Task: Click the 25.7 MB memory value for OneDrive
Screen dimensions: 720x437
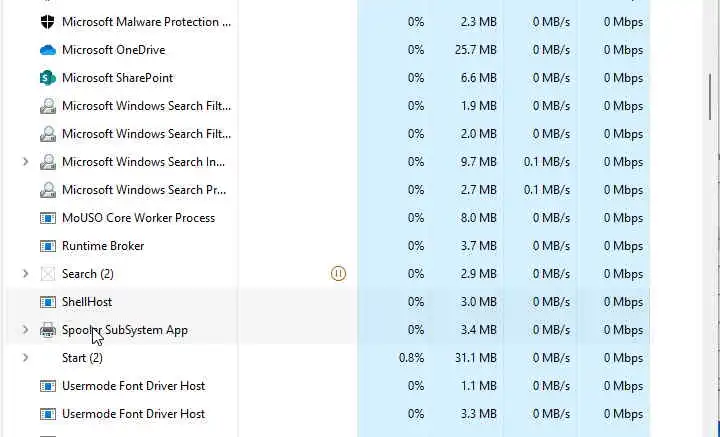Action: click(x=475, y=50)
